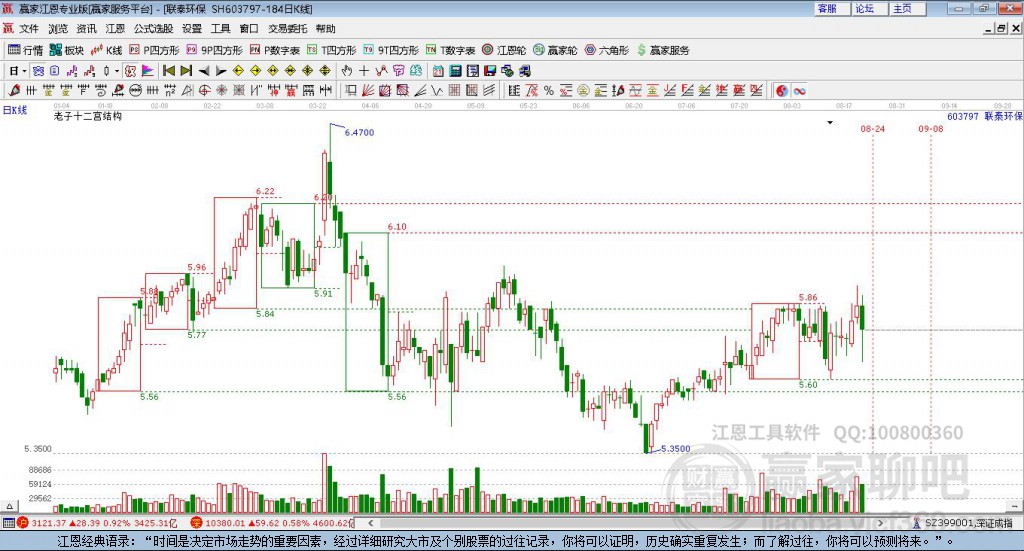Open the 日 period dropdown arrow

(x=24, y=71)
